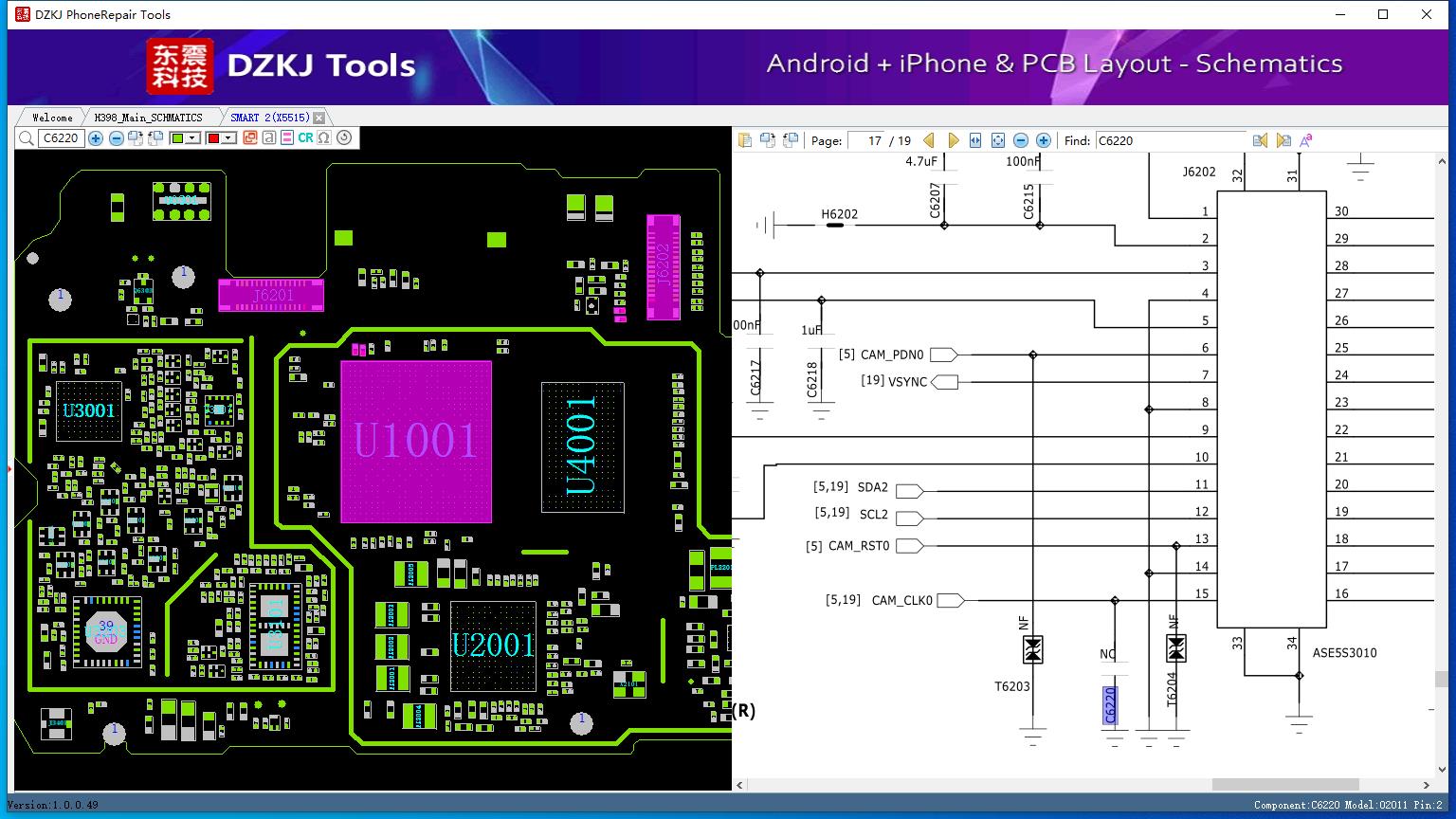Viewport: 1456px width, 819px height.
Task: Click the magnifier search icon in PCB toolbar
Action: pos(26,138)
